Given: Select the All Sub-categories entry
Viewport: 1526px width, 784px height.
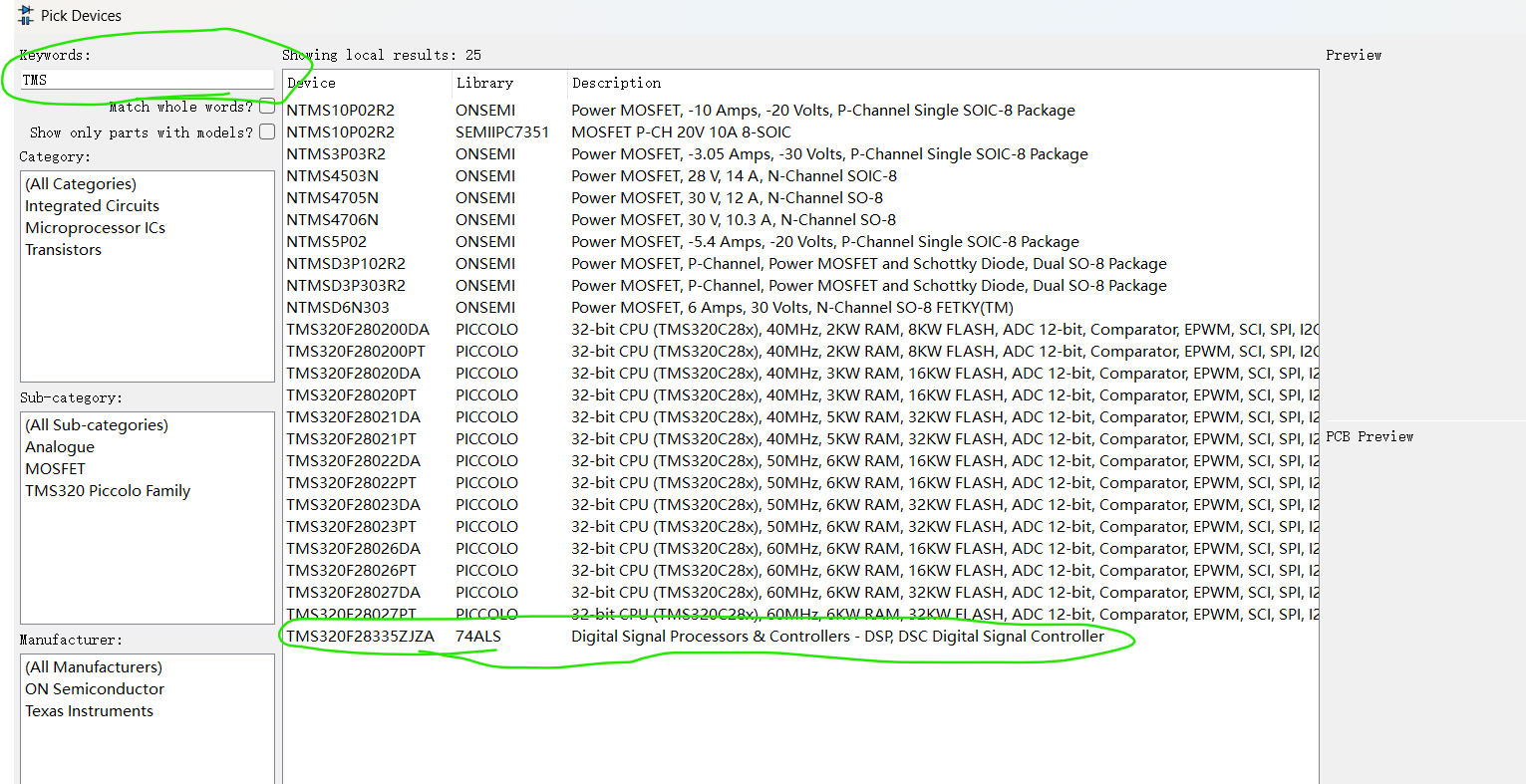Looking at the screenshot, I should 97,425.
